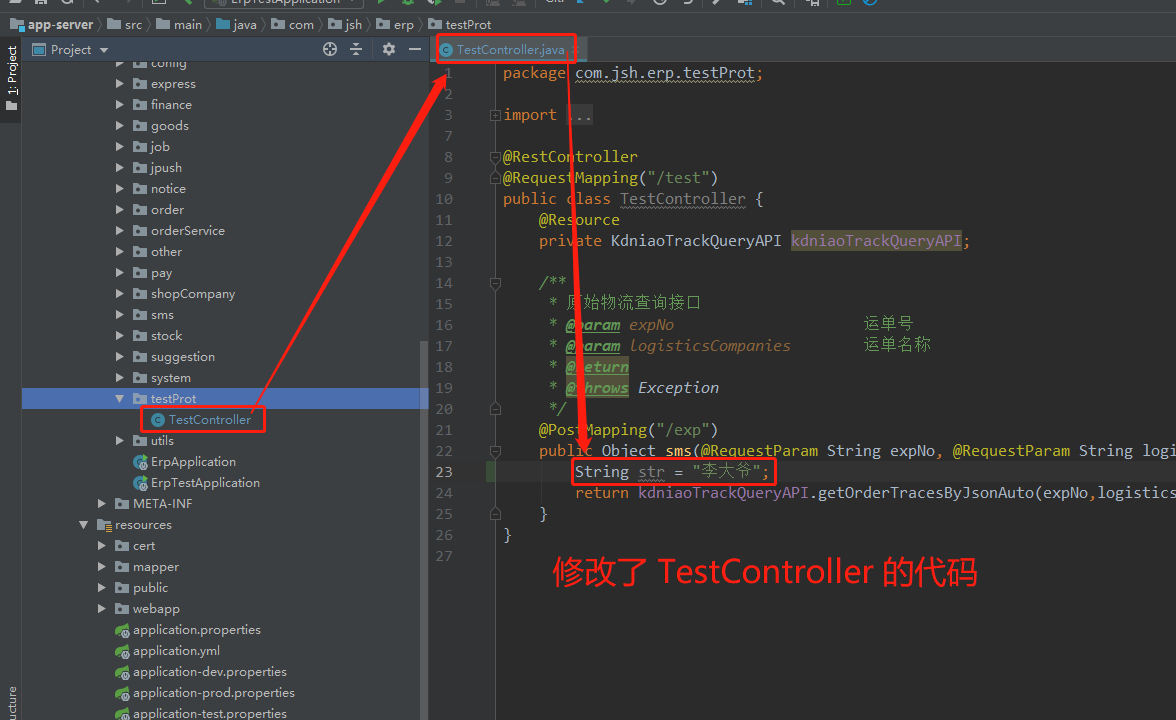The height and width of the screenshot is (720, 1176).
Task: Expand the finance folder
Action: coord(120,105)
